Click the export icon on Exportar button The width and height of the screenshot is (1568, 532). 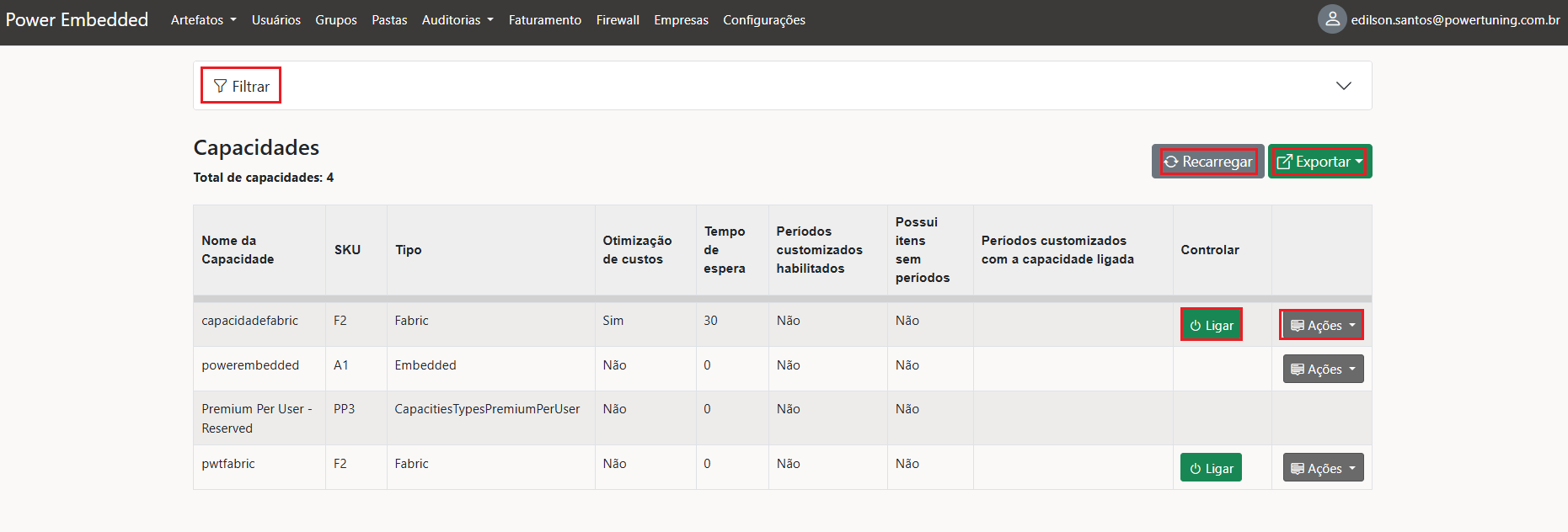coord(1284,162)
